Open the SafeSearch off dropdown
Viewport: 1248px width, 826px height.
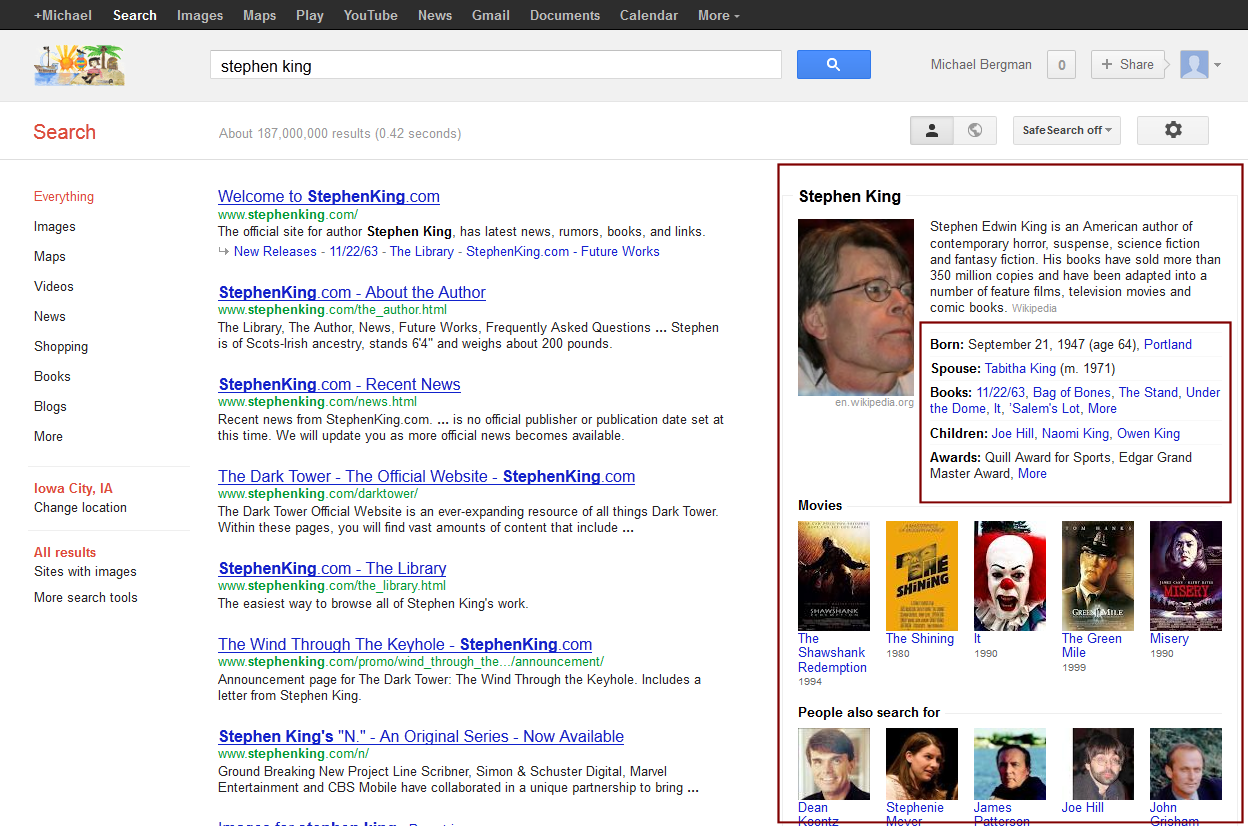point(1067,130)
